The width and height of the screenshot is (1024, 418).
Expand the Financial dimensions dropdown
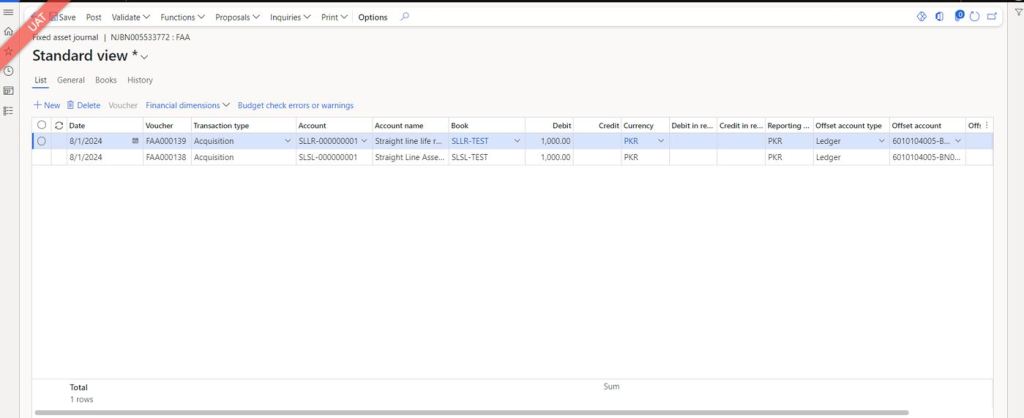pos(188,105)
